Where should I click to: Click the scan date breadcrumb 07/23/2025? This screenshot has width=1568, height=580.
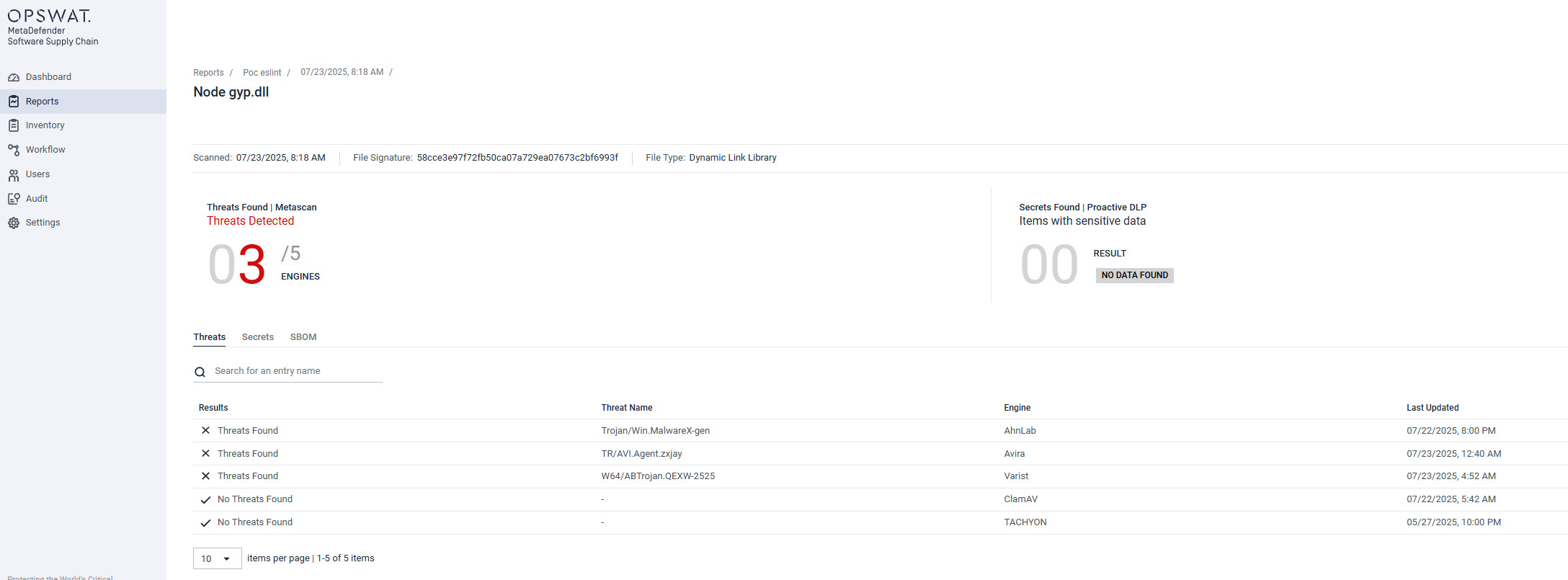342,72
